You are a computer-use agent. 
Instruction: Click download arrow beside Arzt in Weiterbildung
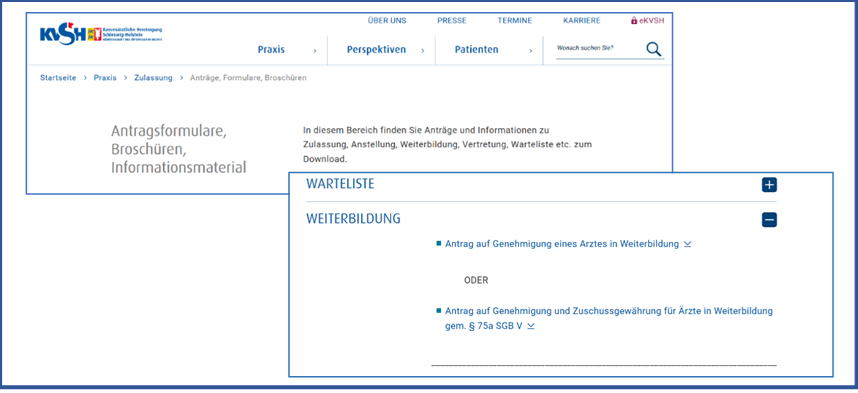[687, 244]
